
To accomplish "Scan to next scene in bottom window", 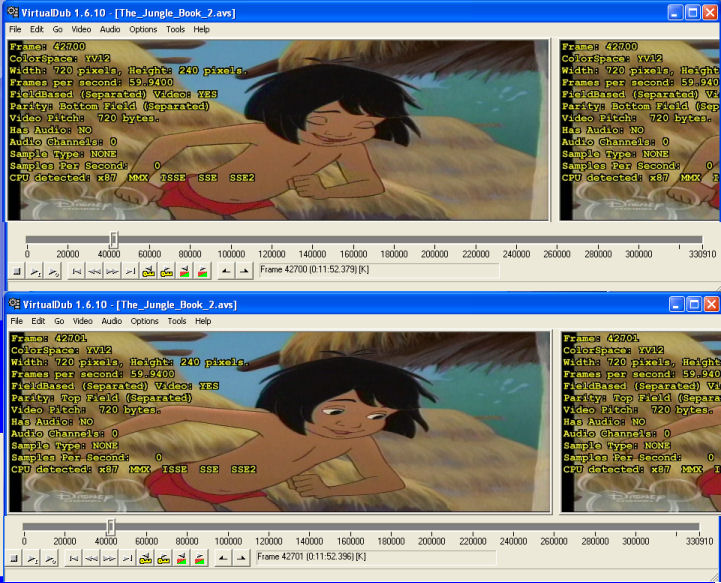I will [x=200, y=558].
